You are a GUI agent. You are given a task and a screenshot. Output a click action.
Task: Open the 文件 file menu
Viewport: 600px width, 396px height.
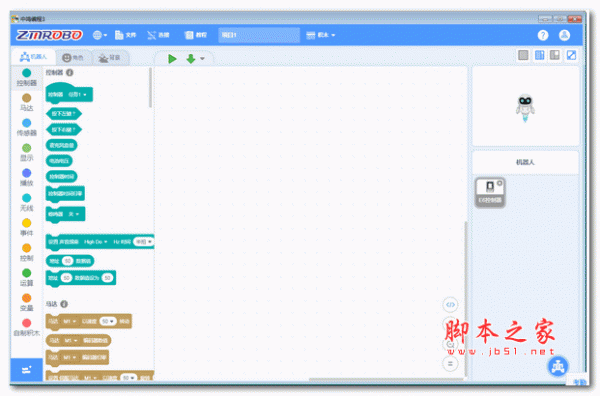pos(126,35)
